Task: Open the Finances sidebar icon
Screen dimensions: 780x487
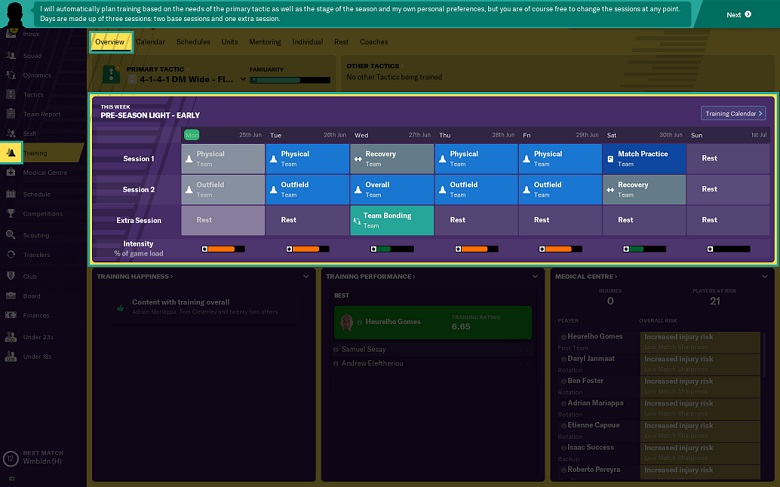Action: point(11,315)
